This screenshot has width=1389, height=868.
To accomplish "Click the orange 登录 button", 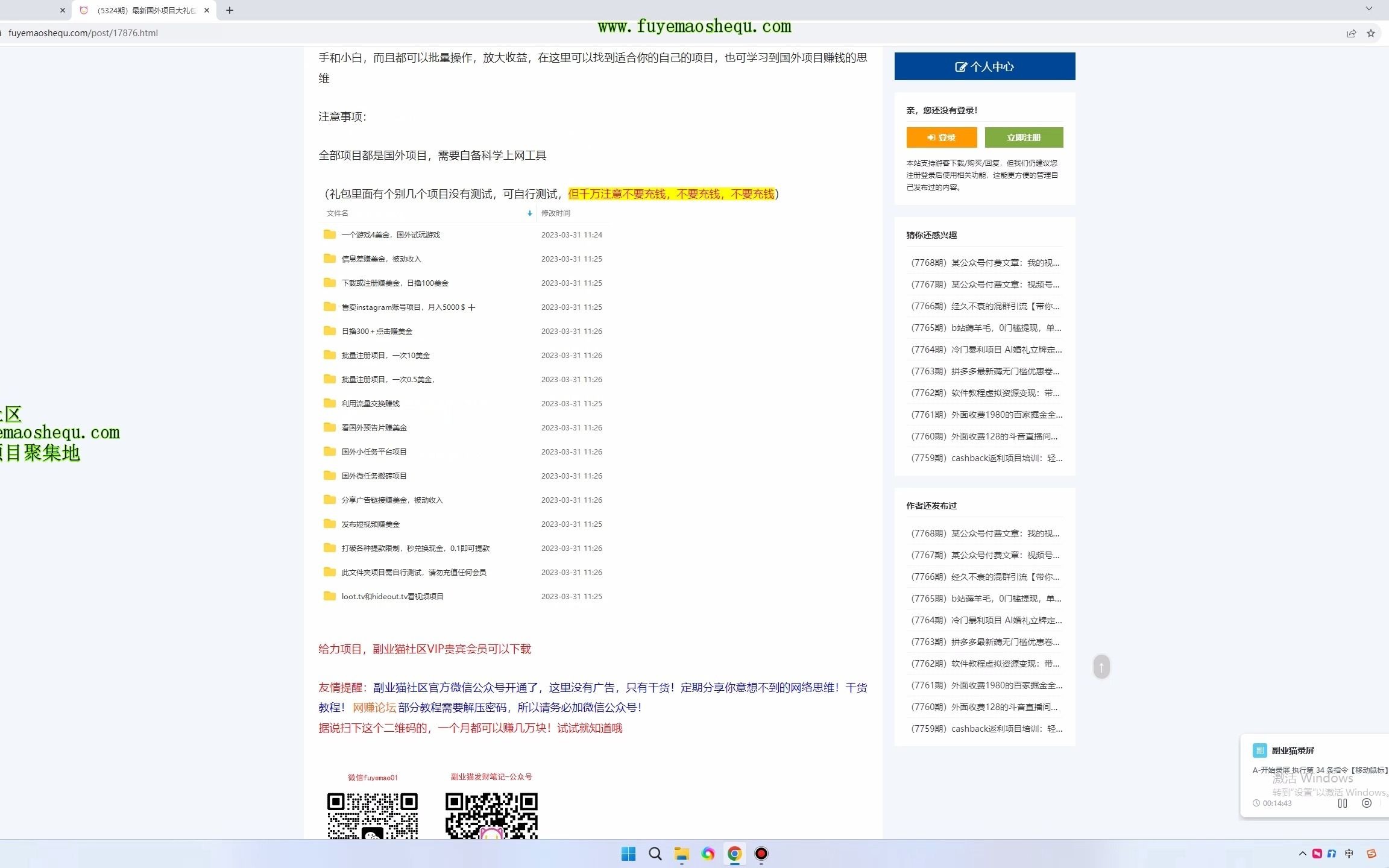I will click(x=941, y=137).
